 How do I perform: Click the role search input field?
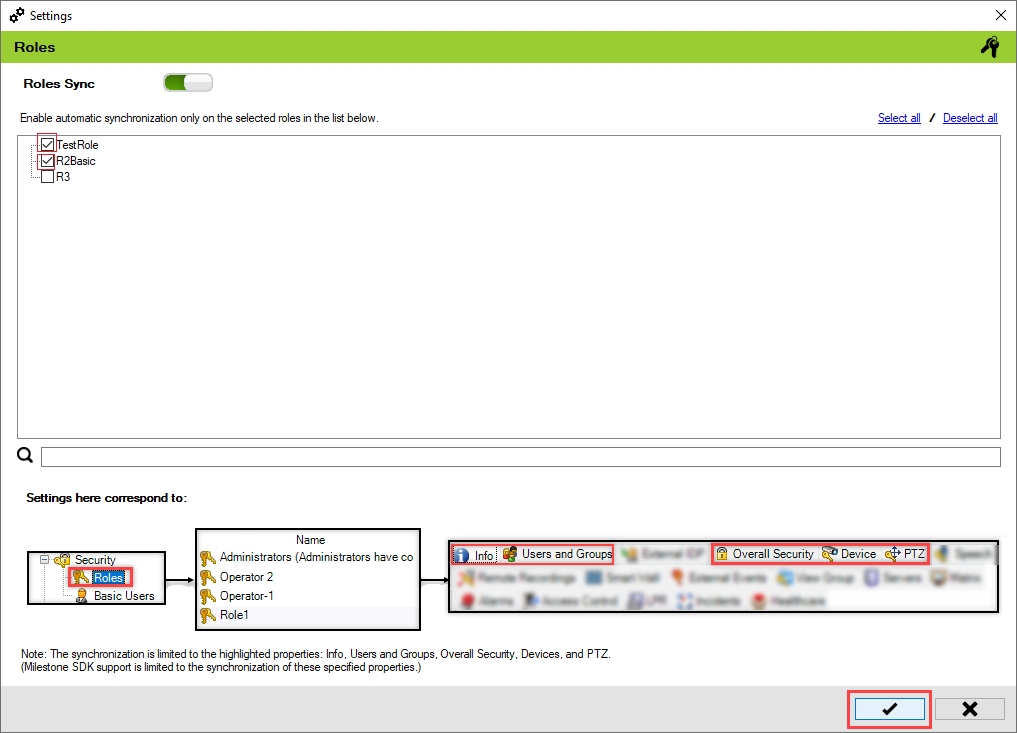click(520, 457)
